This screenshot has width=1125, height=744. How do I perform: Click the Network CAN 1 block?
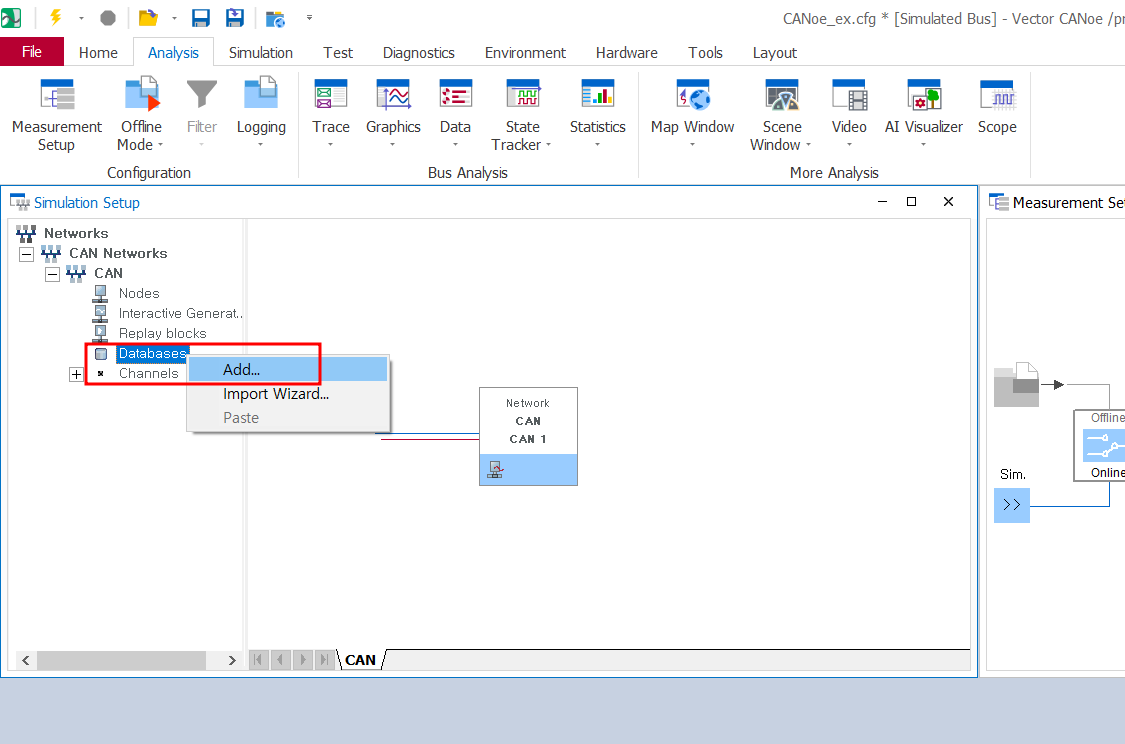click(528, 436)
